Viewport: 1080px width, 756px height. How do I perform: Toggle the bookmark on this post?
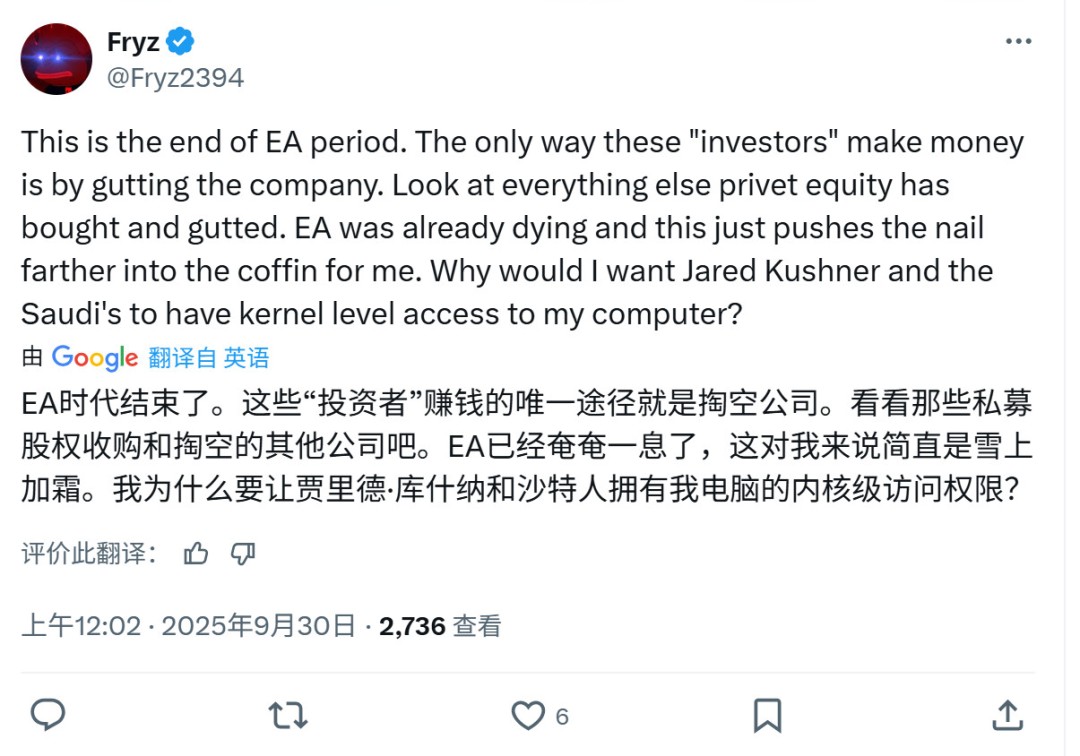(x=769, y=716)
